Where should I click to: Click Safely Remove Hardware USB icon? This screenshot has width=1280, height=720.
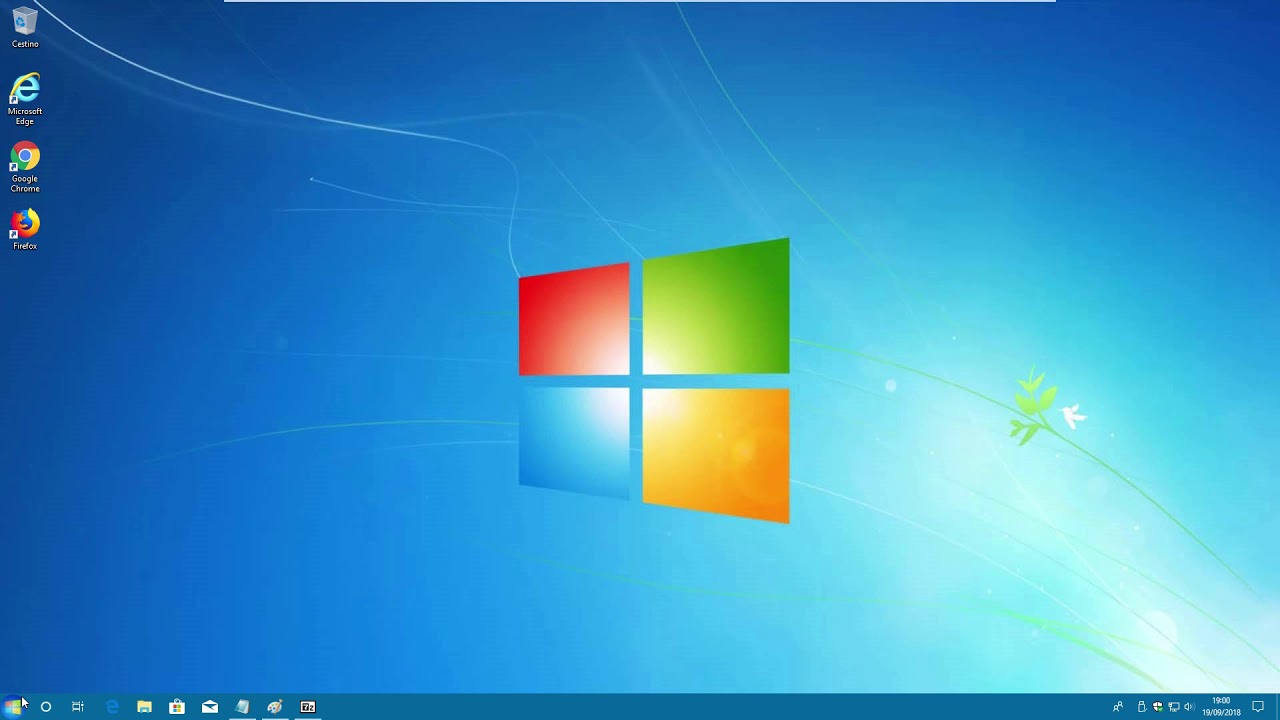(x=1142, y=707)
